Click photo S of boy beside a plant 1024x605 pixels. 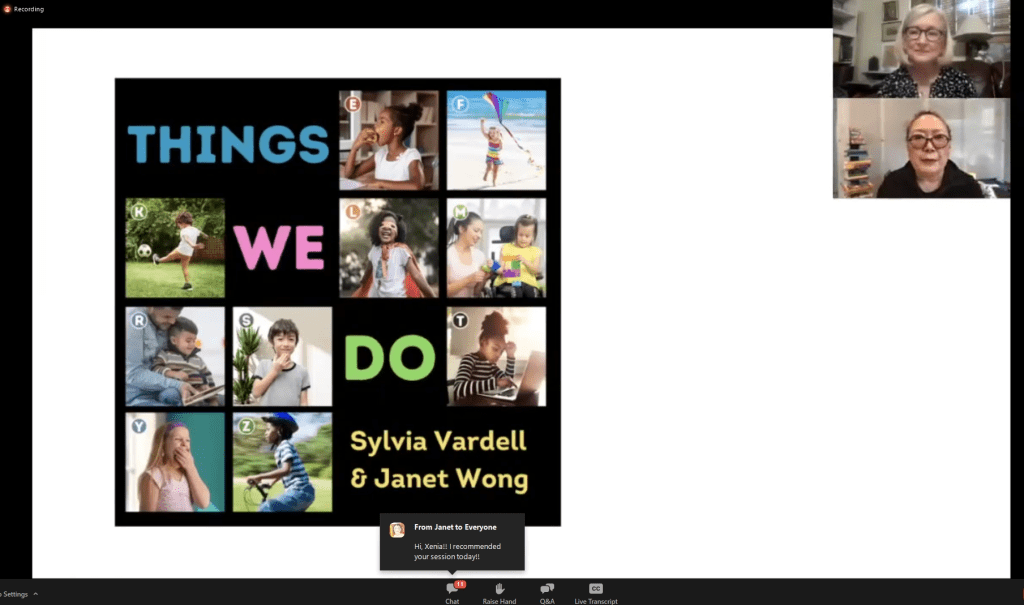282,357
